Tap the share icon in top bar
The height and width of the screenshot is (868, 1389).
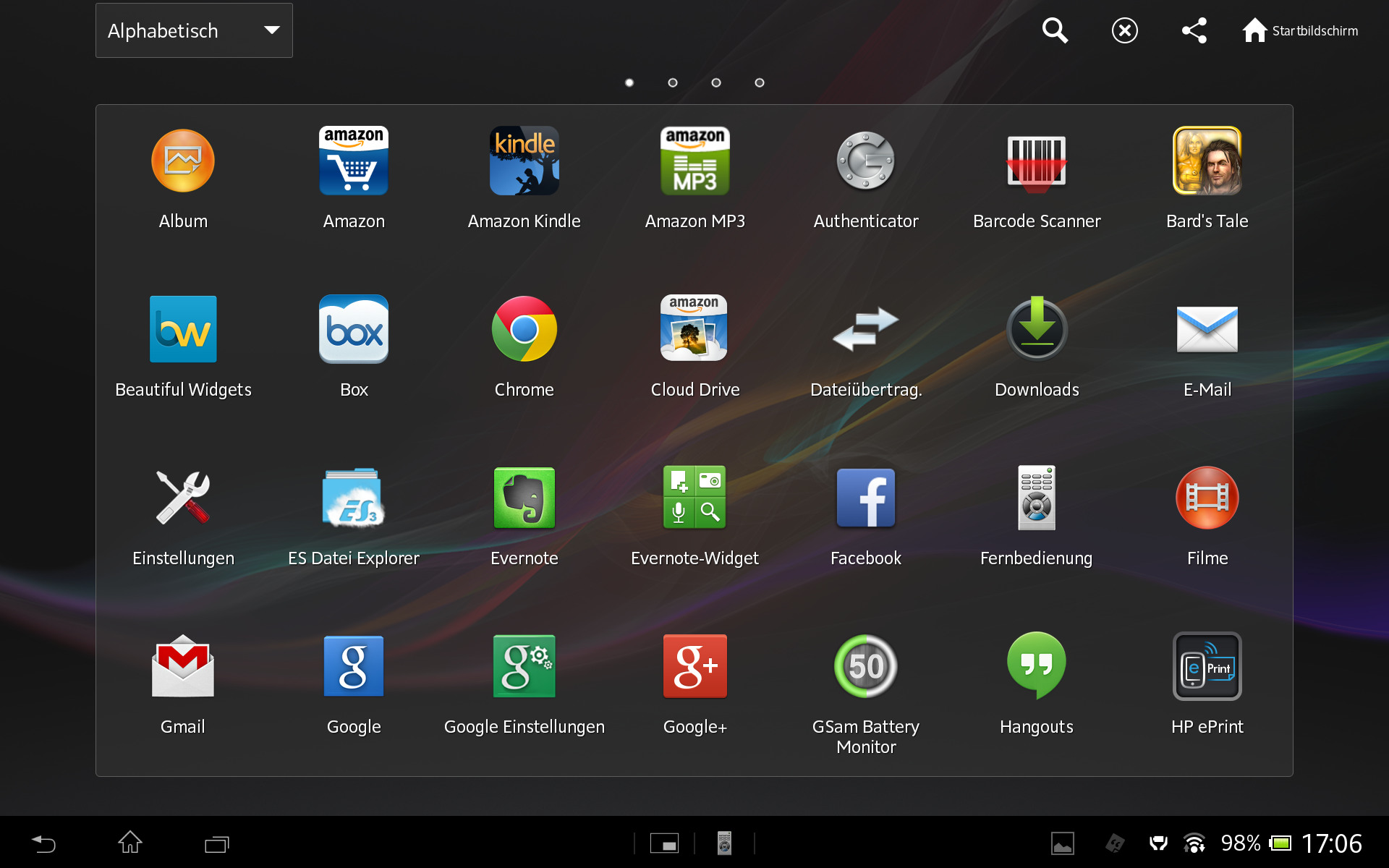pyautogui.click(x=1194, y=30)
